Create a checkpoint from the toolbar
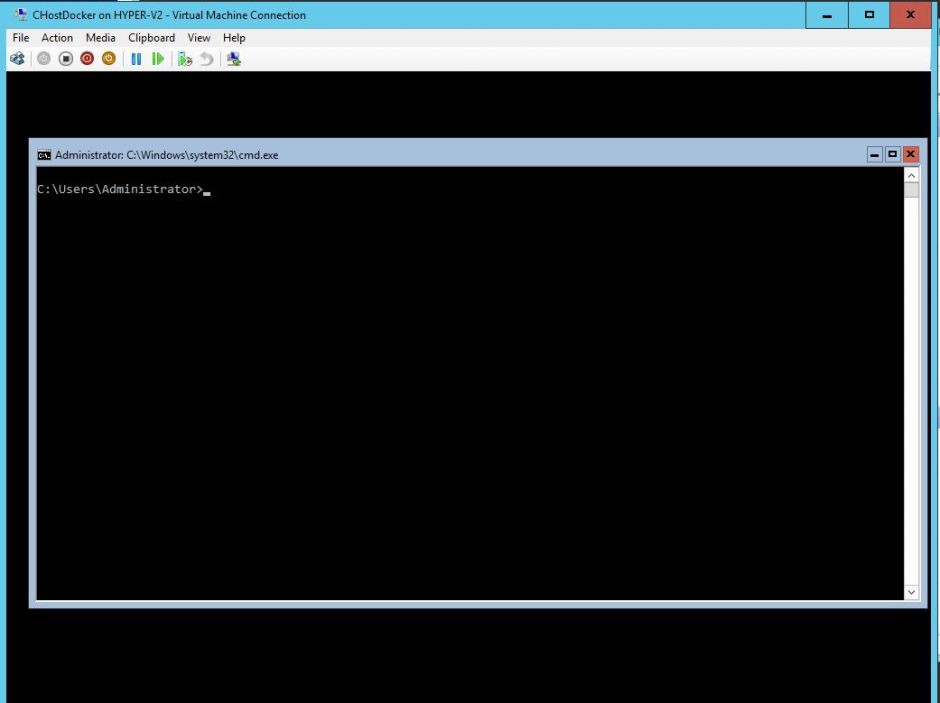The image size is (940, 703). 184,59
